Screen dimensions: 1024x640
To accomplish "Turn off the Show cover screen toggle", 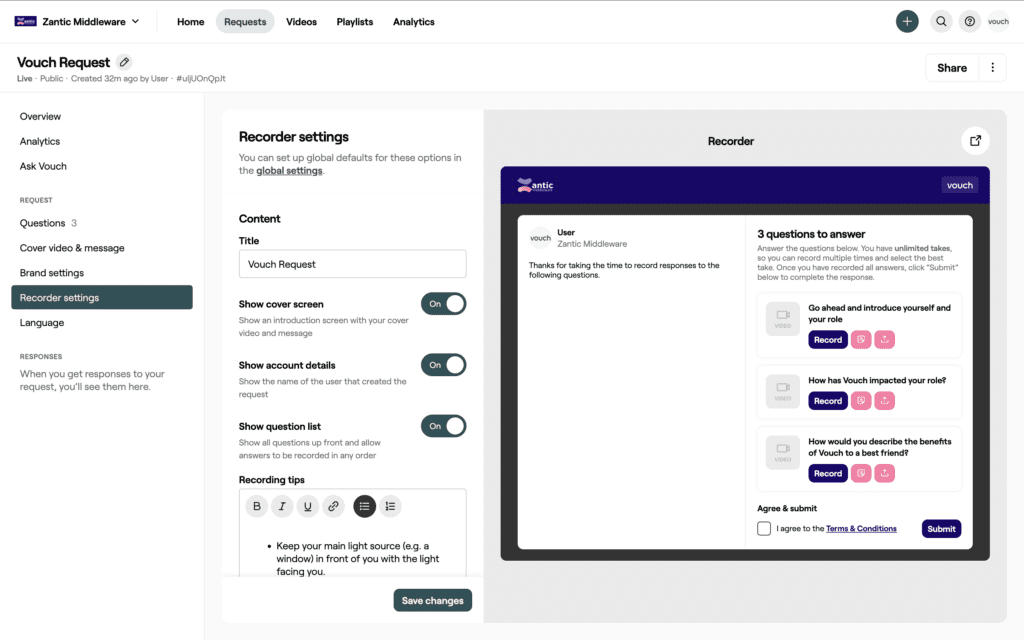I will 443,304.
